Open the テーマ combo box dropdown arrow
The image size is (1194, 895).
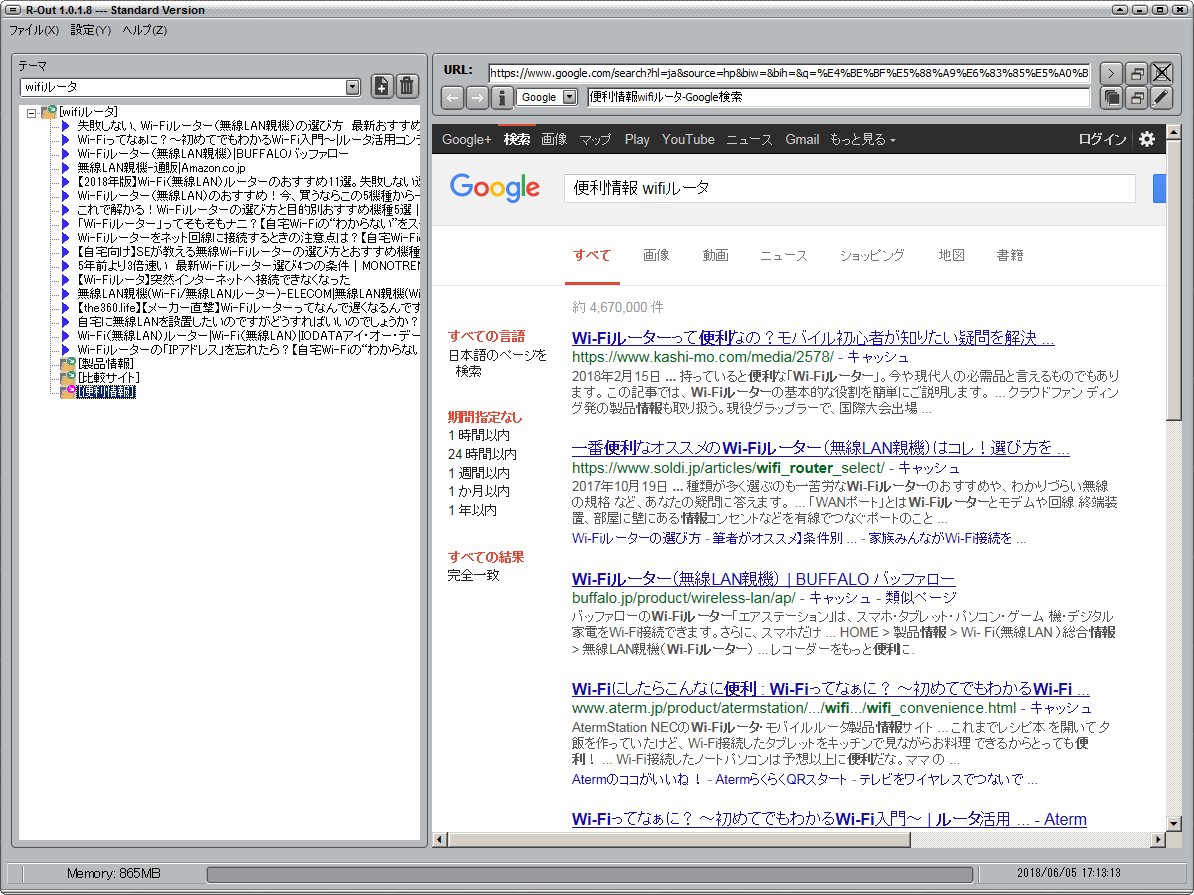352,87
